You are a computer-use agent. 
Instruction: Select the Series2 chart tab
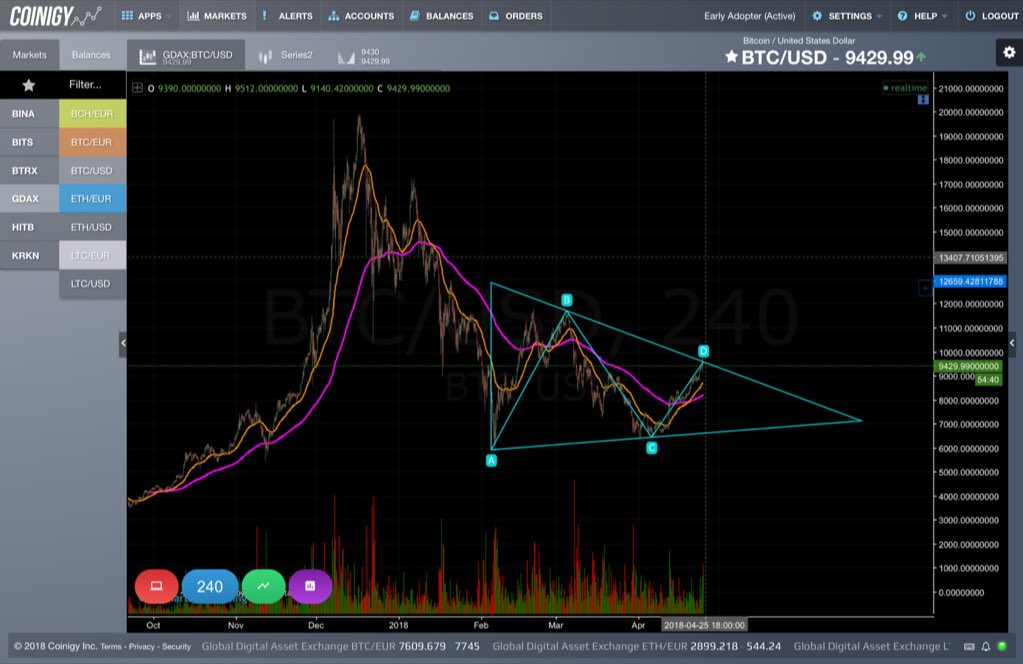286,55
